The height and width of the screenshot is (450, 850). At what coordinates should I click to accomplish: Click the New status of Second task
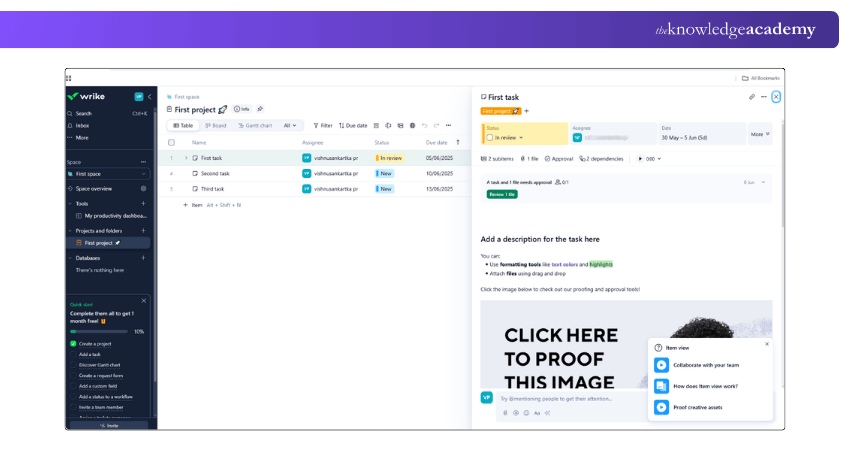[x=385, y=173]
